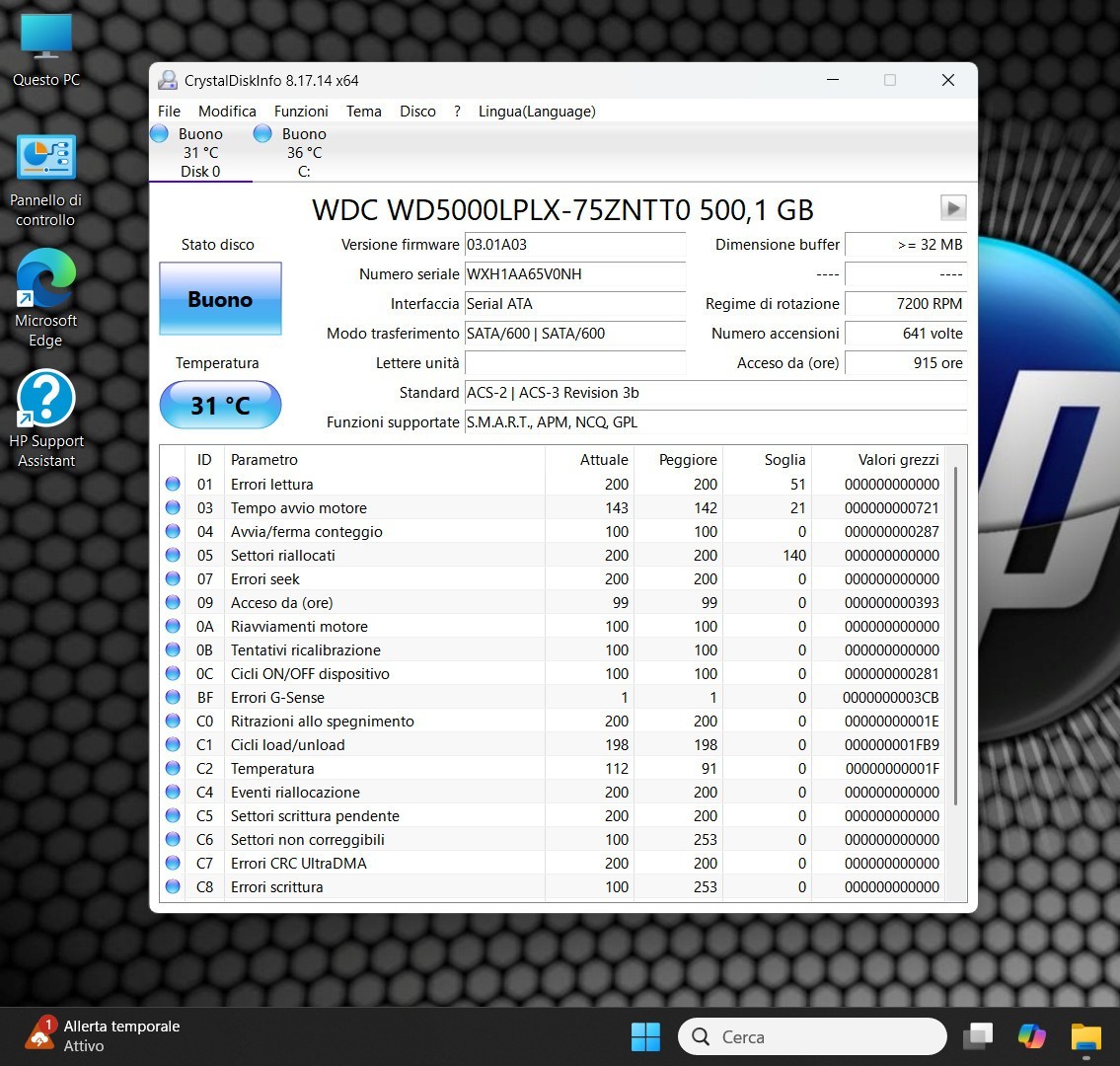The width and height of the screenshot is (1120, 1066).
Task: Click the next disk arrow button
Action: (x=953, y=208)
